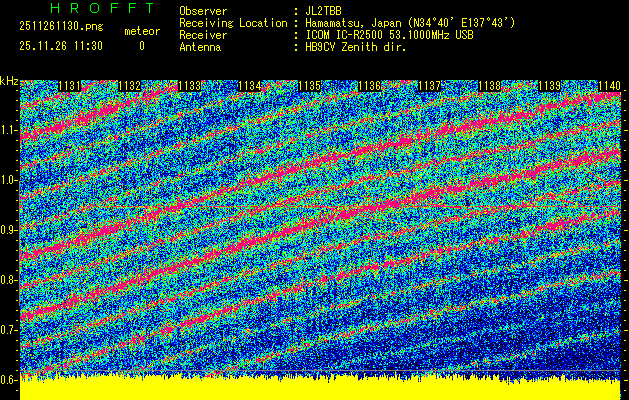The image size is (629, 400).
Task: Click the 1131 time marker
Action: [70, 86]
